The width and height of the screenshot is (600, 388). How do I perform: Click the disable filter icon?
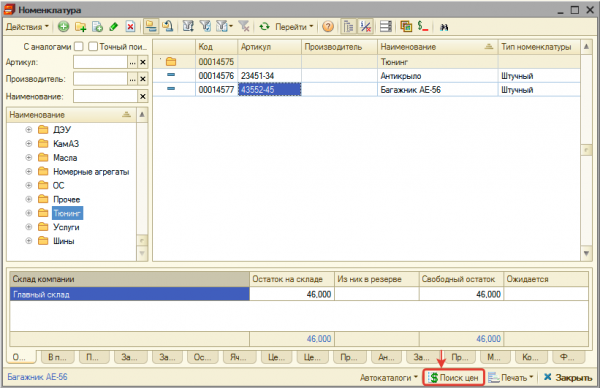244,26
